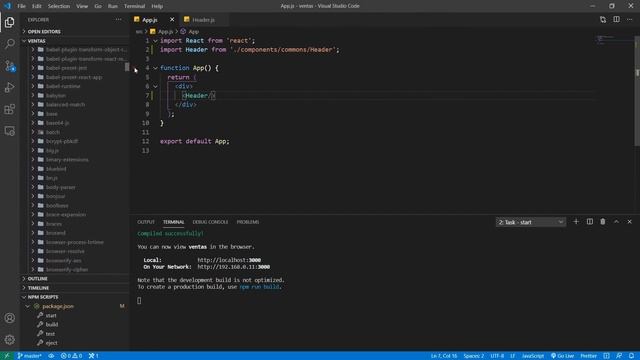Image resolution: width=640 pixels, height=360 pixels.
Task: Click the UTF-8 encoding indicator
Action: pos(497,356)
